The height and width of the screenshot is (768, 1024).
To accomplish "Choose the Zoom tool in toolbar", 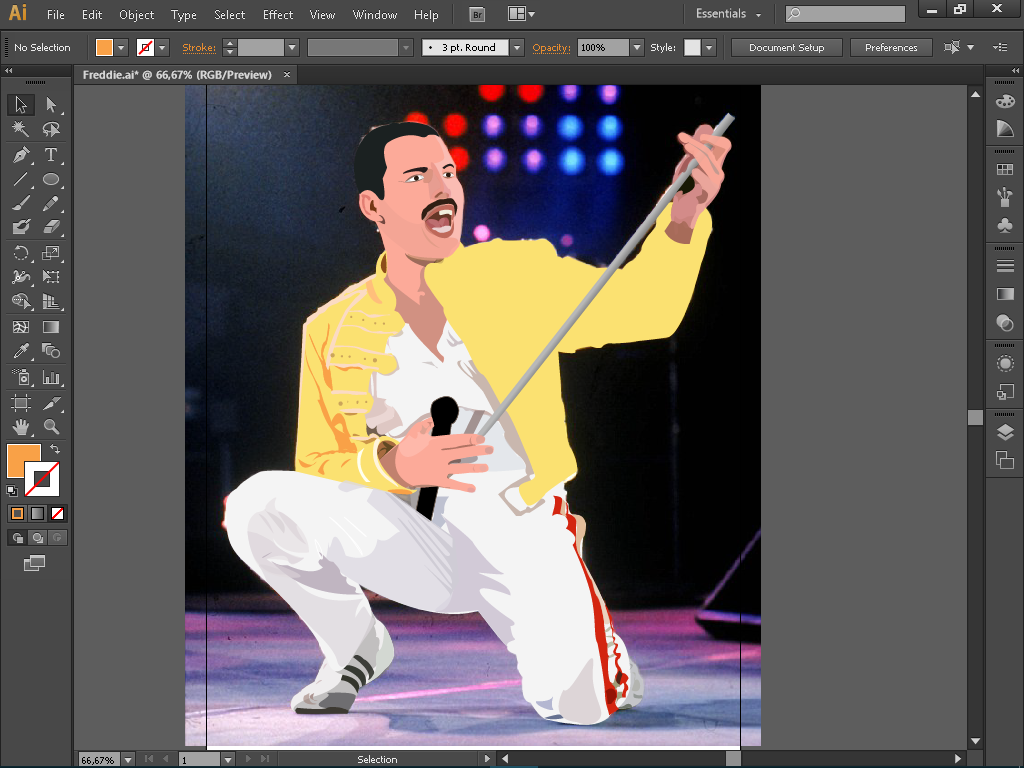I will click(51, 427).
